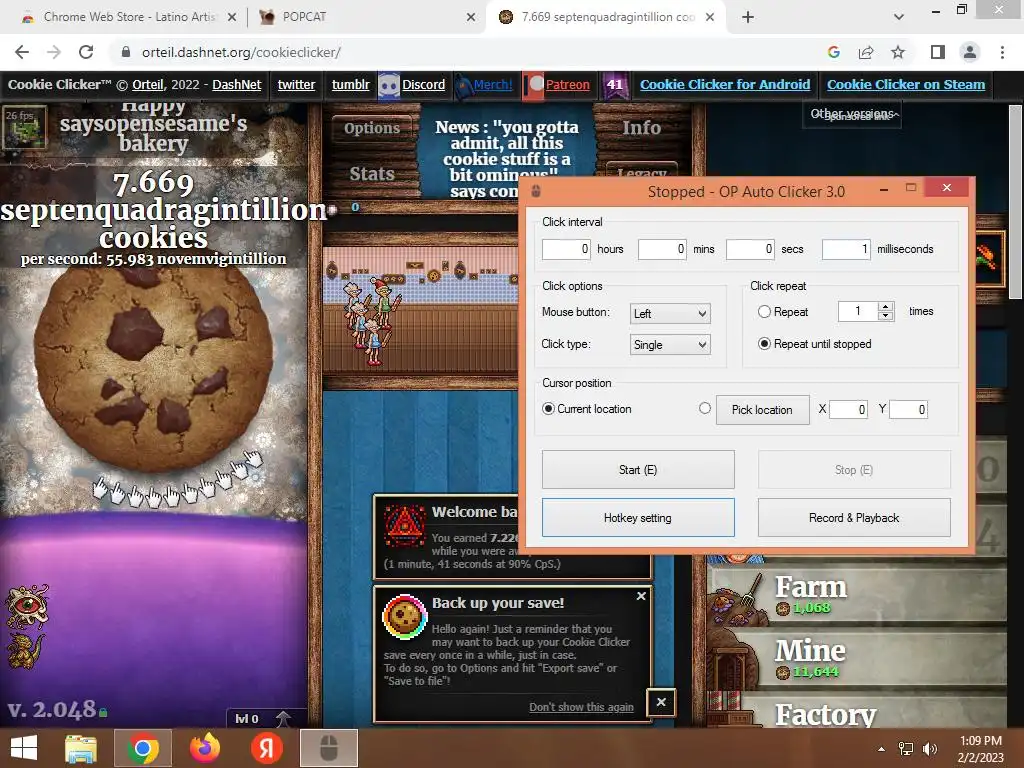Select Current location radio button
Image resolution: width=1024 pixels, height=768 pixels.
click(549, 408)
